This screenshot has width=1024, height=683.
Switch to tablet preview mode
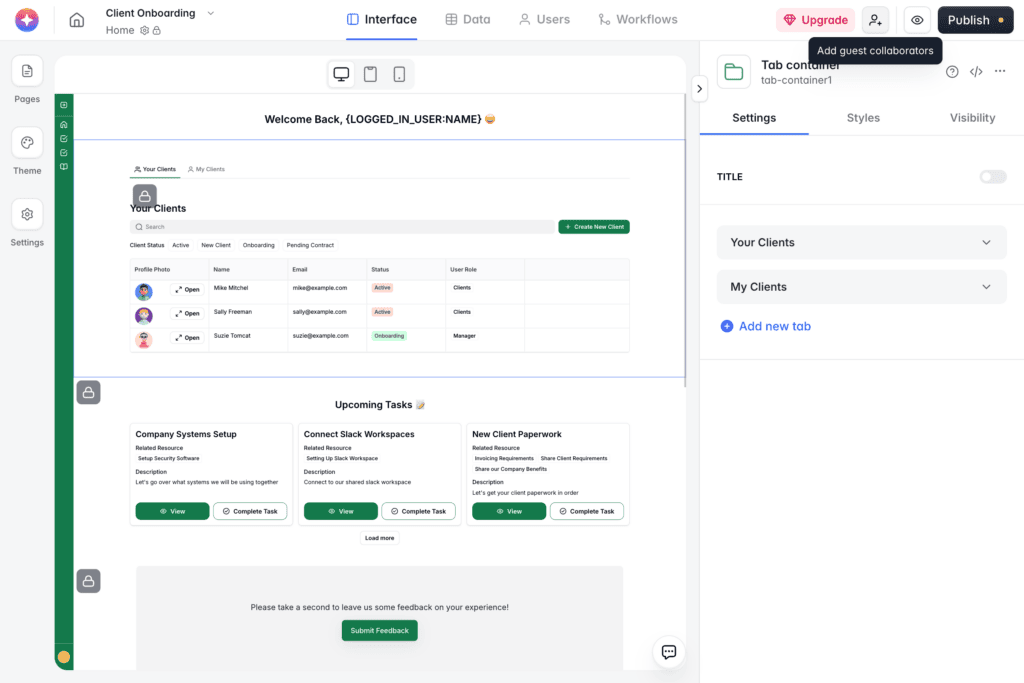click(370, 74)
